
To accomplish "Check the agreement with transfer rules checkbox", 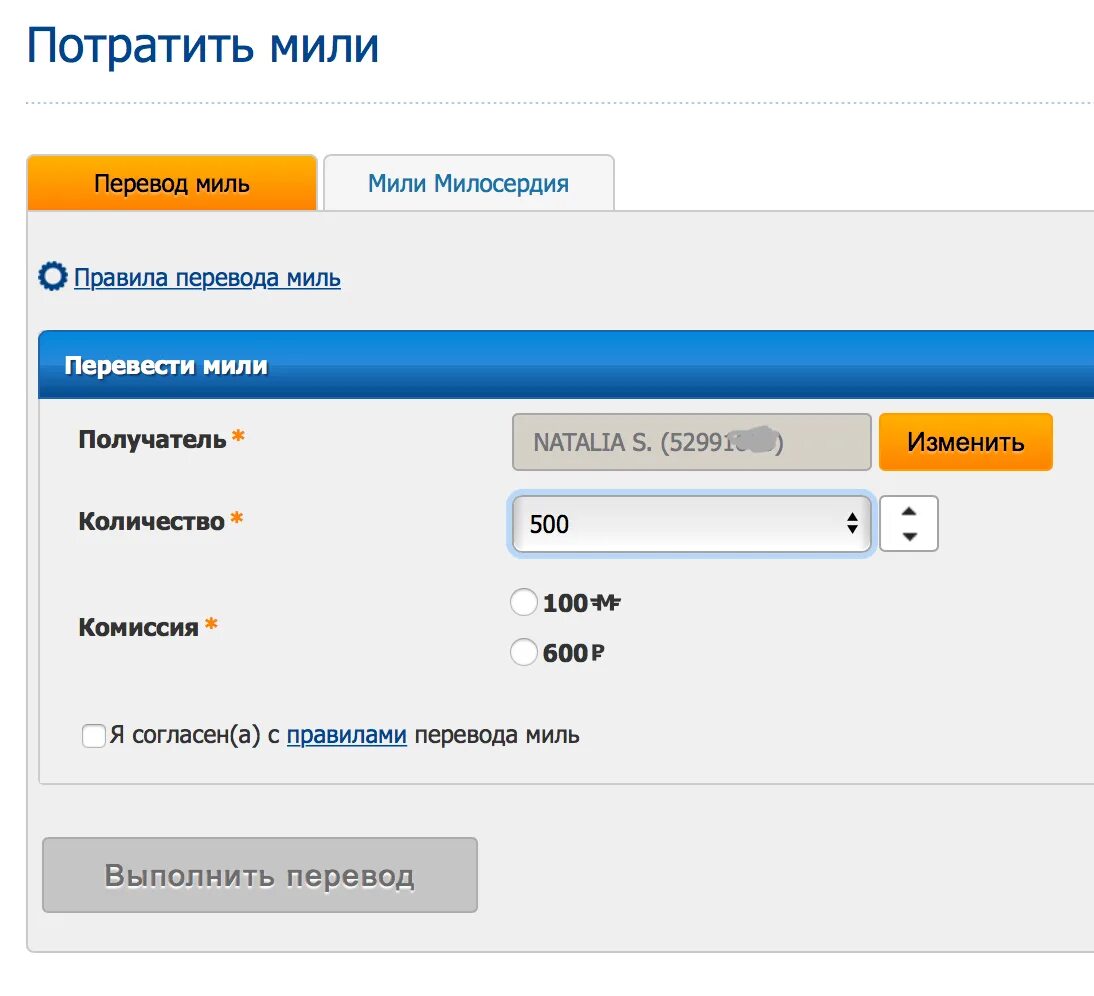I will pos(93,735).
